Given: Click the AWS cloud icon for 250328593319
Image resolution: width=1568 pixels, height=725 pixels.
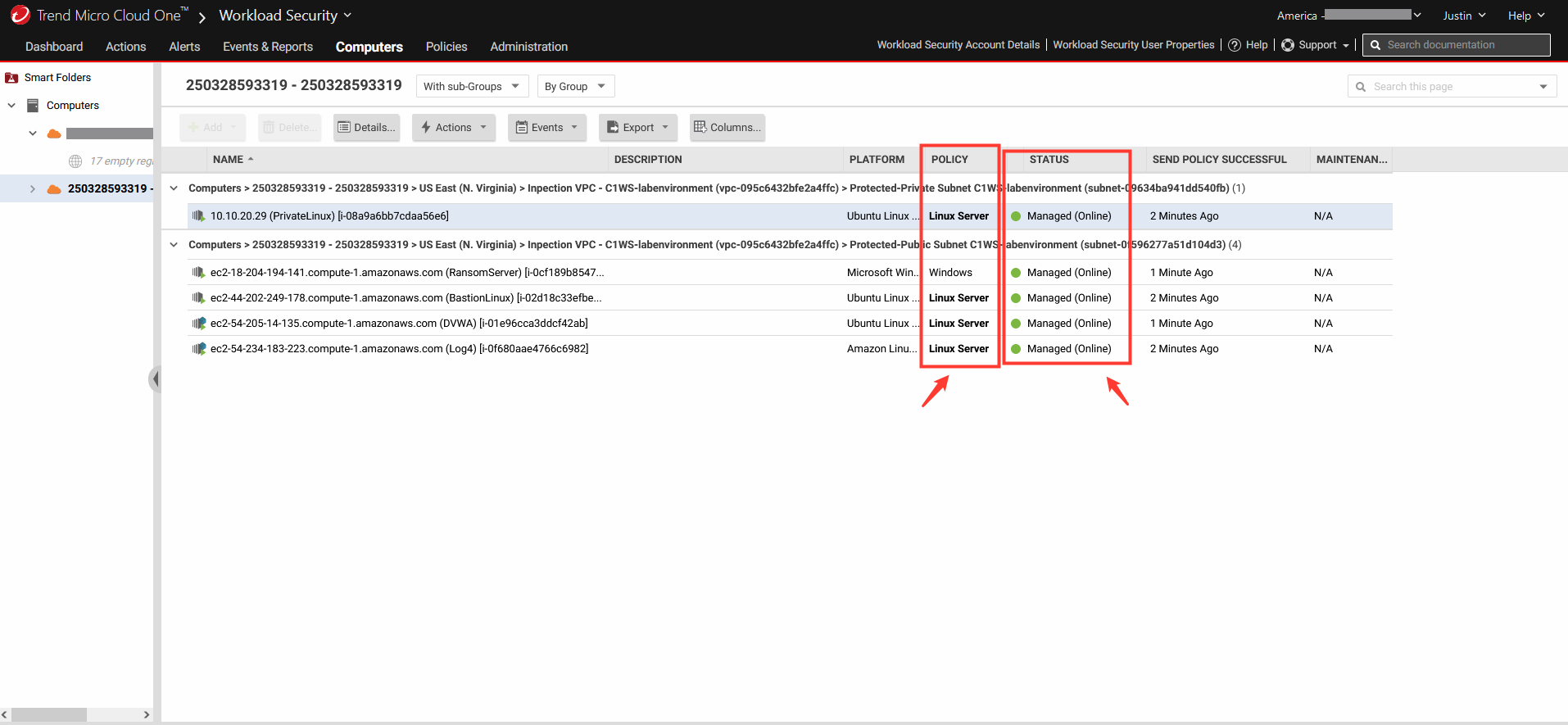Looking at the screenshot, I should pos(54,189).
